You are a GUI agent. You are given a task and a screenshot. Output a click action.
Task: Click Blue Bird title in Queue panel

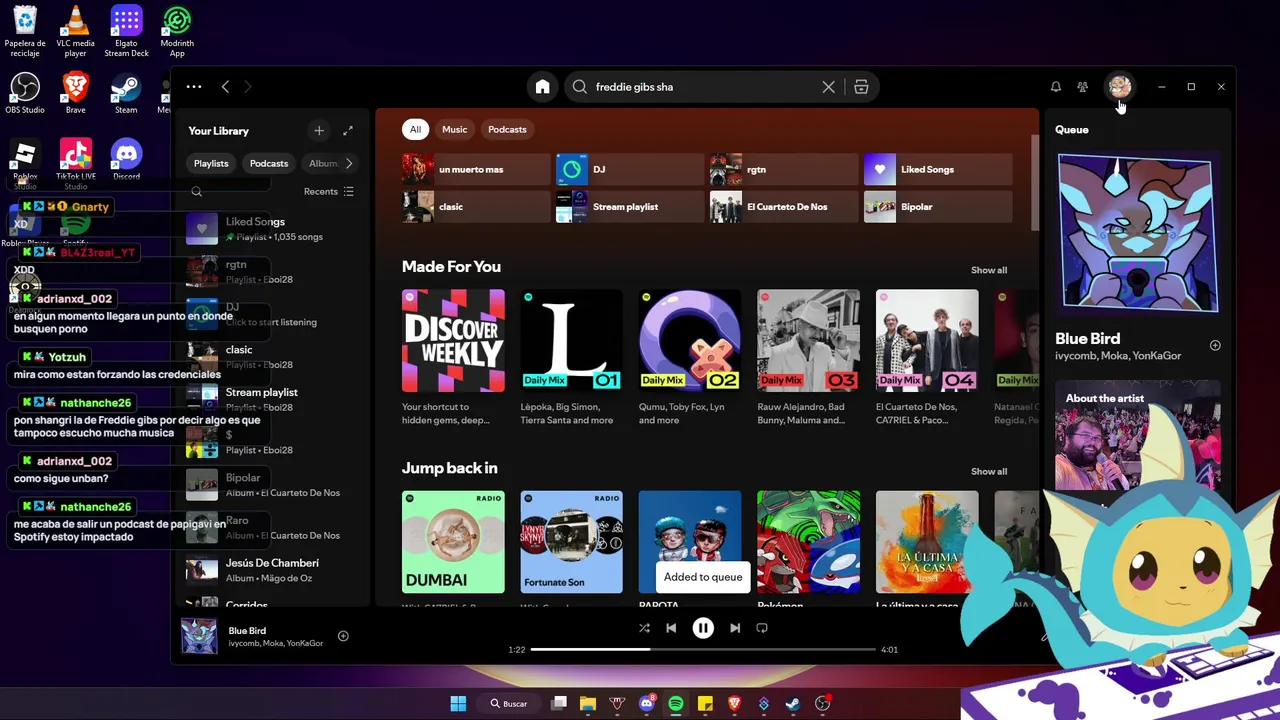click(1087, 339)
